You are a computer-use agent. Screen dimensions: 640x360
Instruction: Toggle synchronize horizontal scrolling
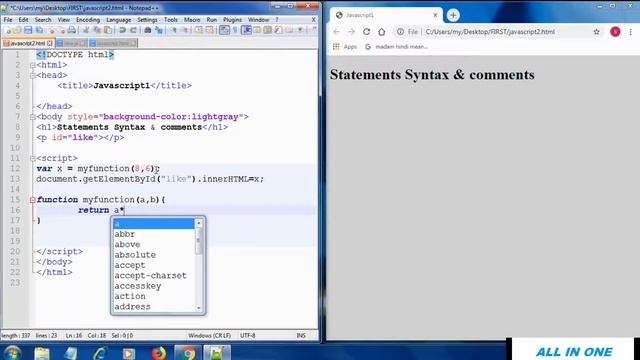210,30
